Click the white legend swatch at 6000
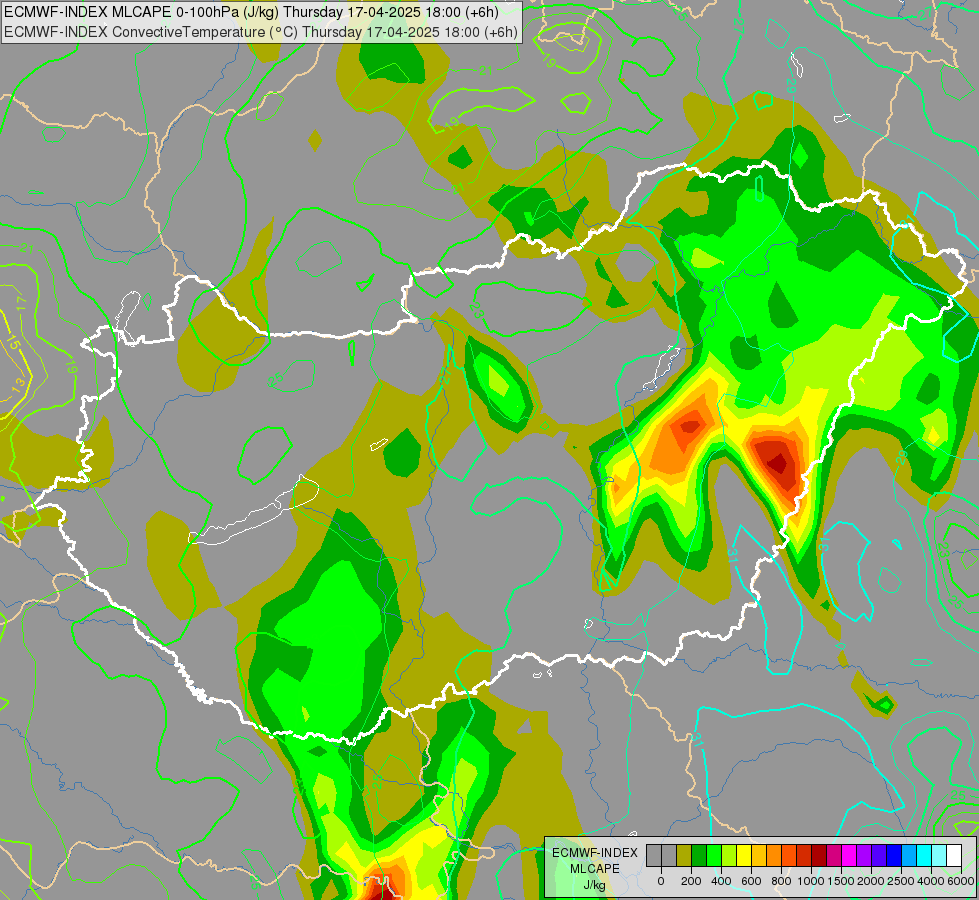The width and height of the screenshot is (979, 900). click(955, 856)
